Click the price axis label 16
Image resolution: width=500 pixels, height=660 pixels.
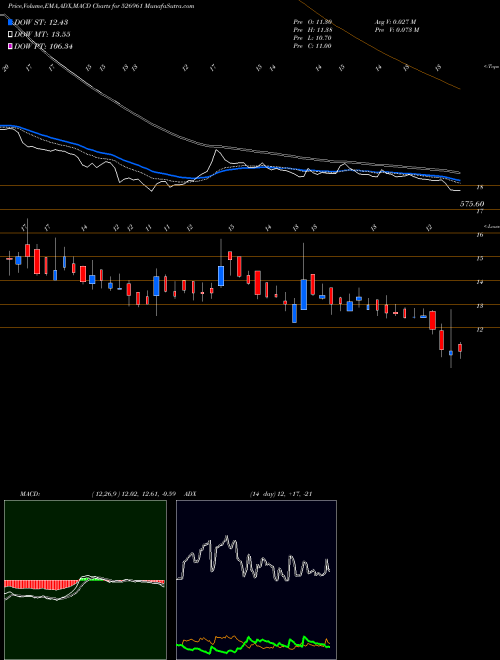click(x=479, y=235)
